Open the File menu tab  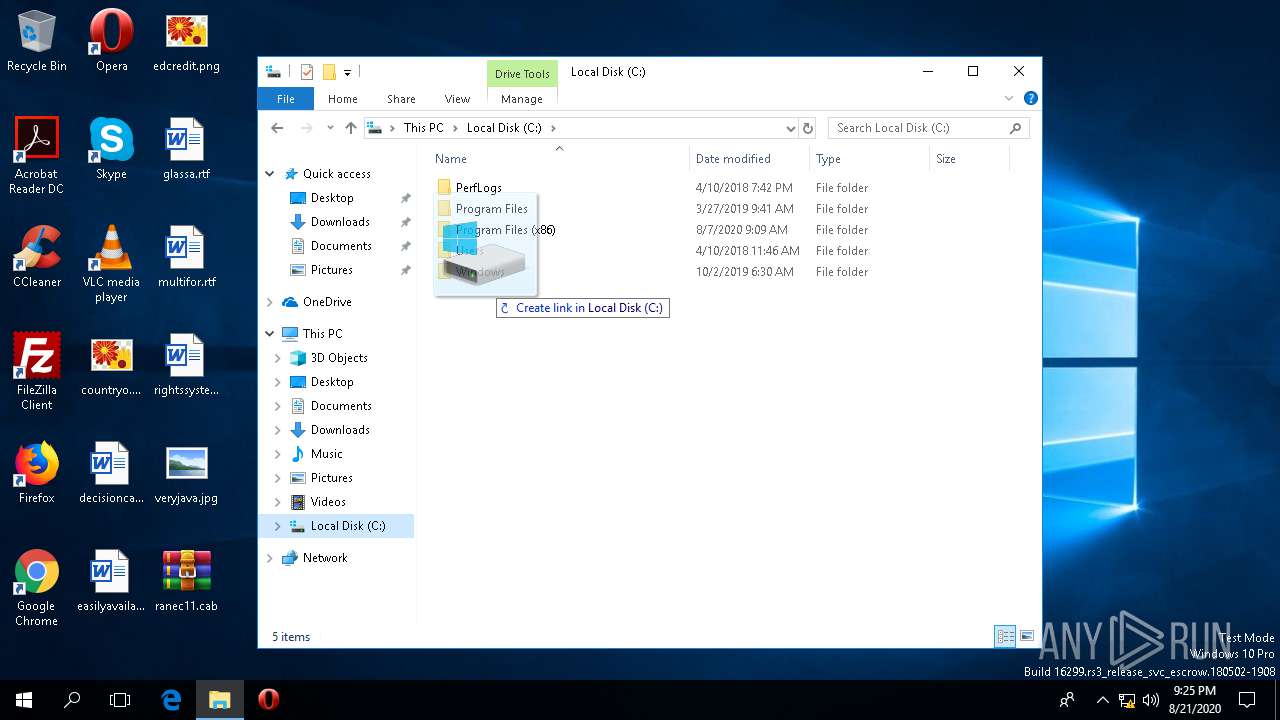pos(286,99)
